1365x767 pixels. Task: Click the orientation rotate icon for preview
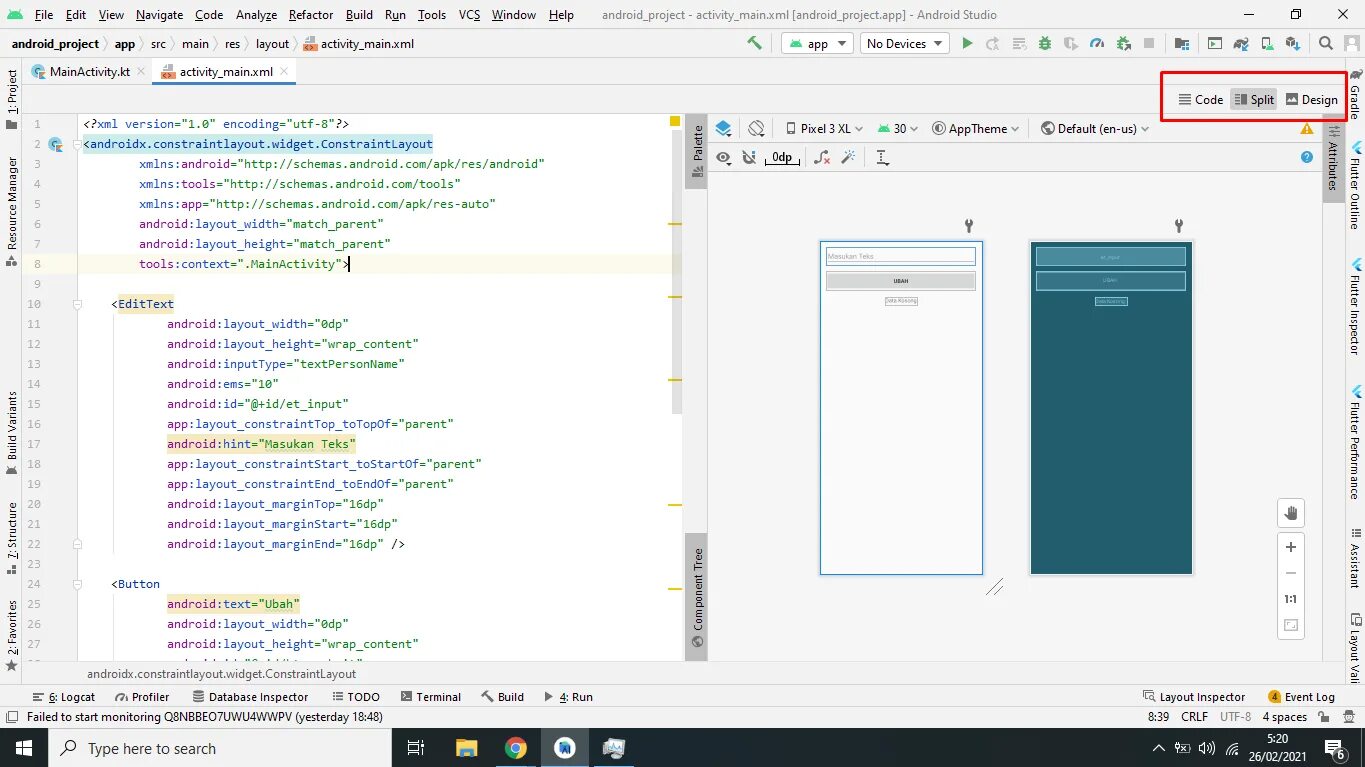click(x=757, y=128)
